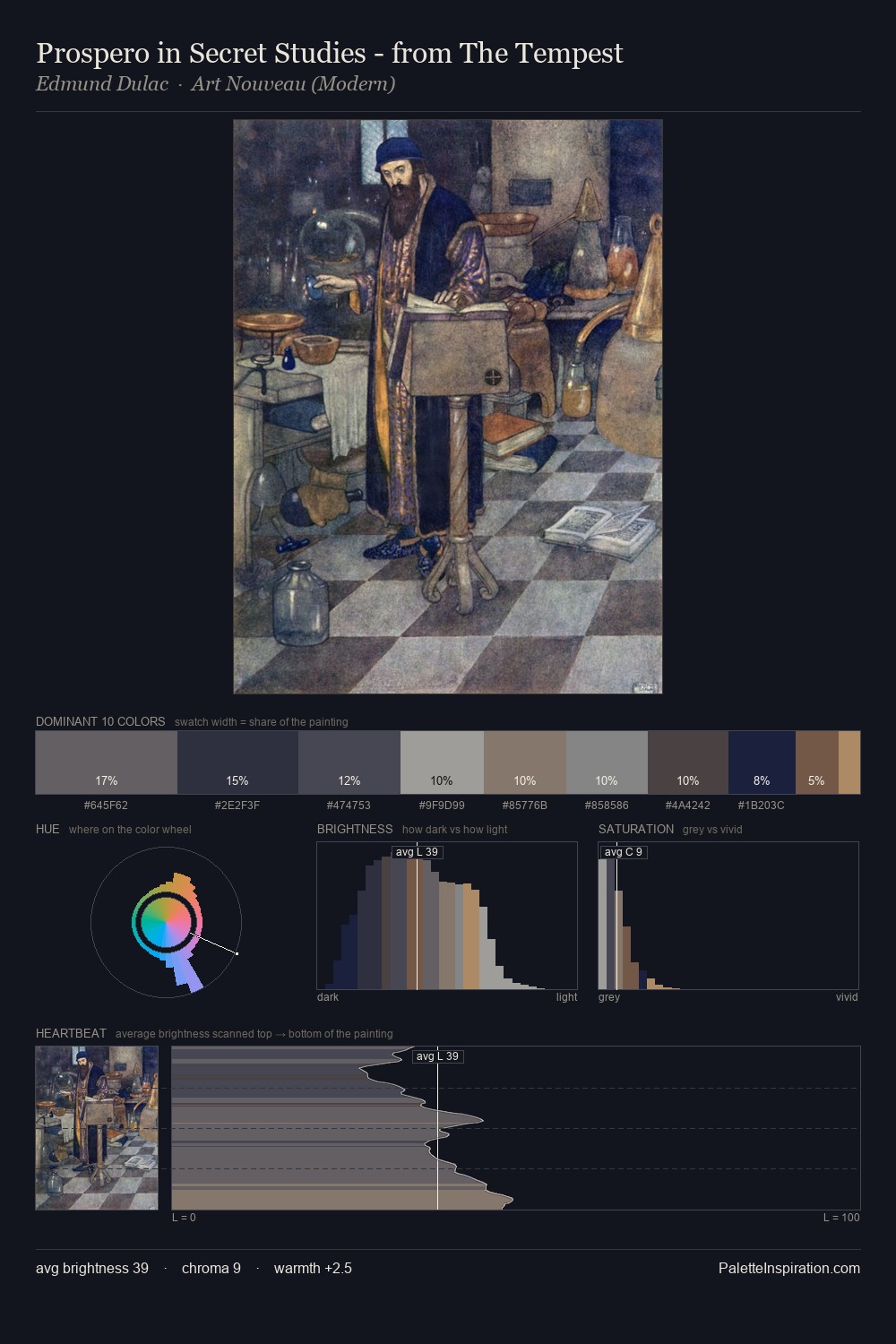Choose the light grey #9F9D99 swatch
Image resolution: width=896 pixels, height=1344 pixels.
coord(442,762)
